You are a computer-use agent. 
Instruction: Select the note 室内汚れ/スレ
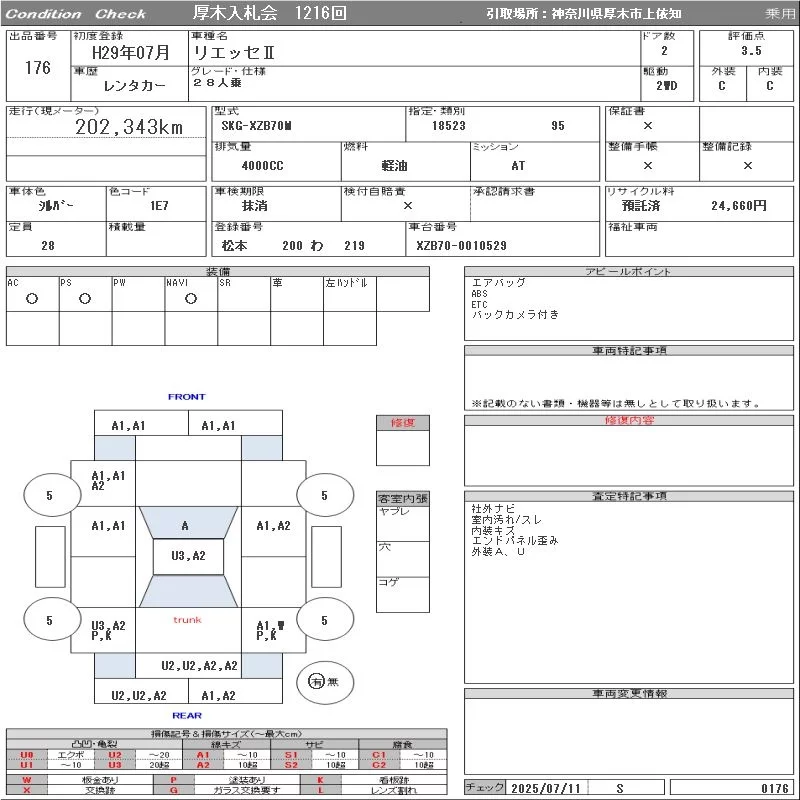(x=507, y=519)
